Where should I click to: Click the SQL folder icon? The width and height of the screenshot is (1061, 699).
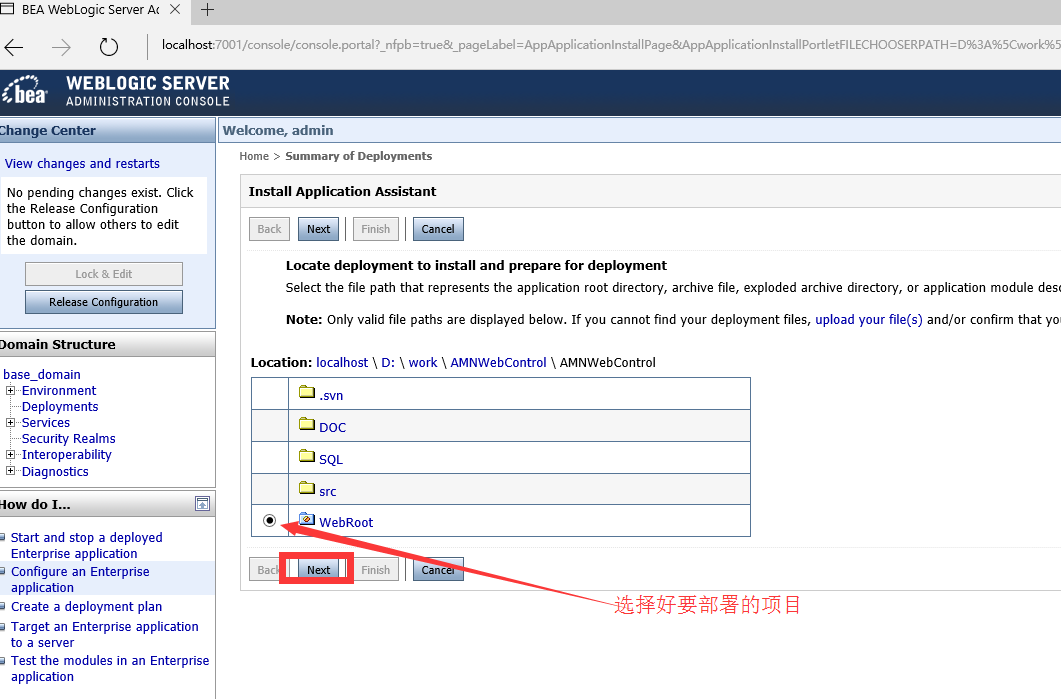click(307, 456)
